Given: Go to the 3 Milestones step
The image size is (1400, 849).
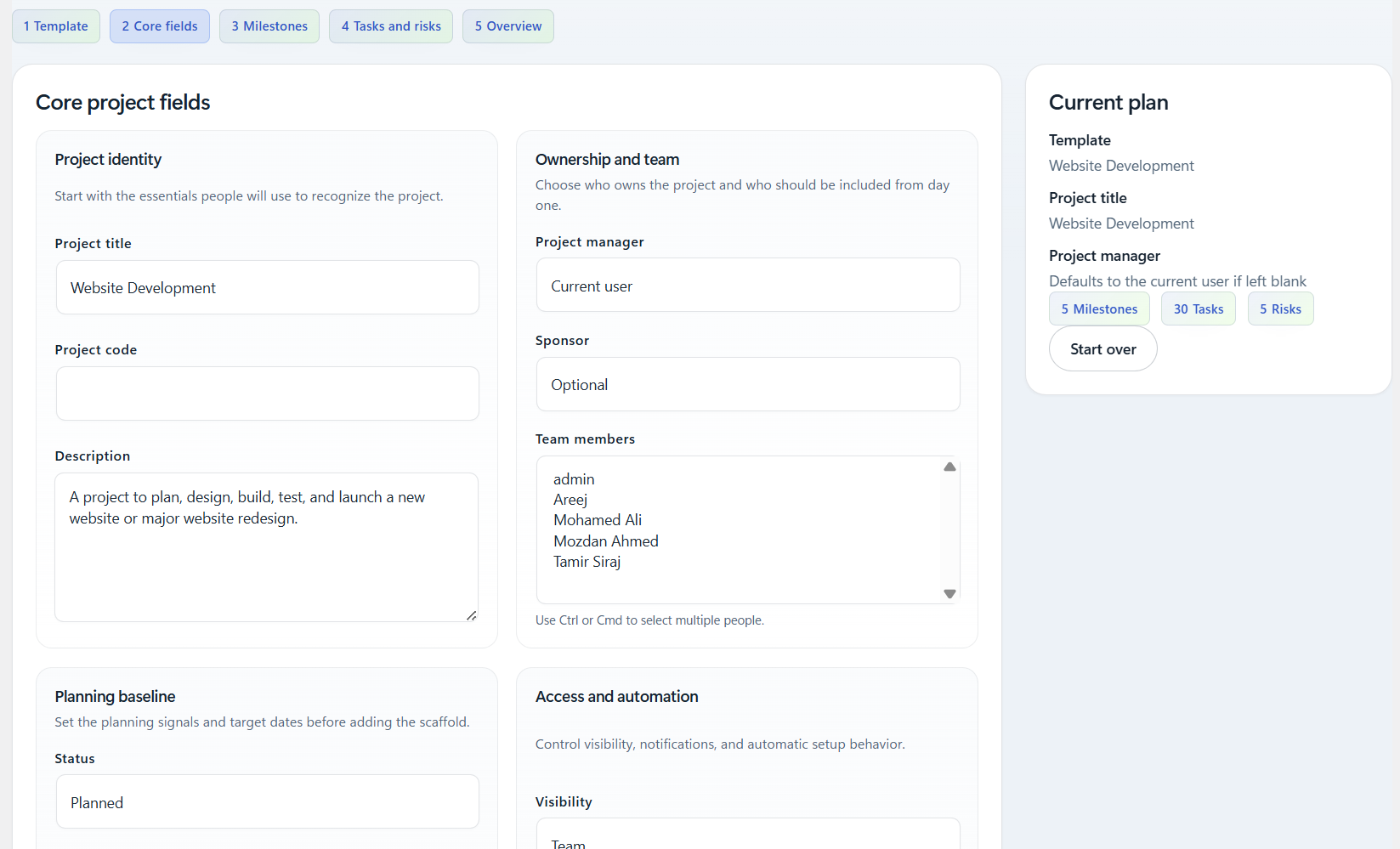Looking at the screenshot, I should (269, 26).
